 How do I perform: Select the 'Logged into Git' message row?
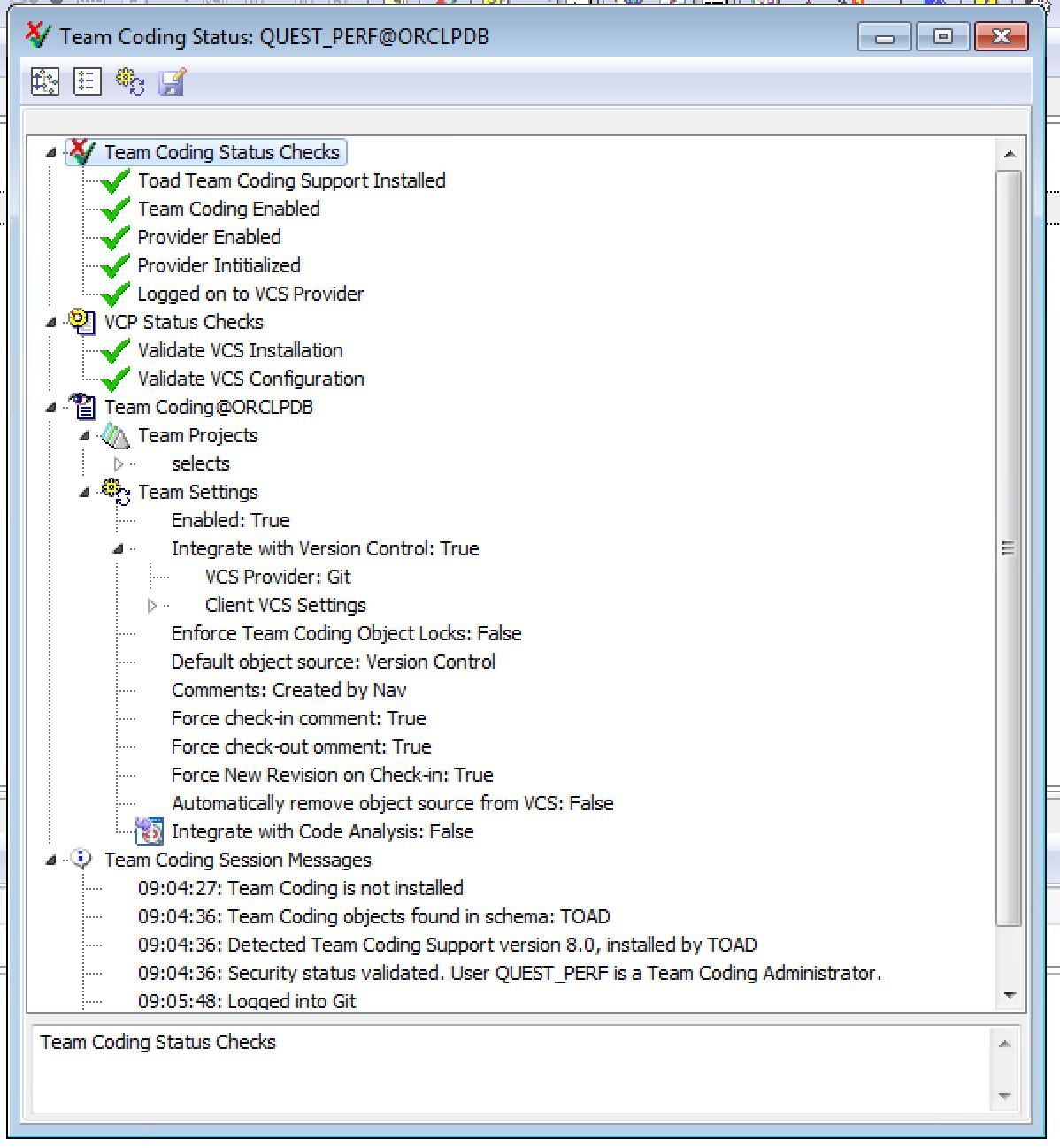coord(247,1000)
